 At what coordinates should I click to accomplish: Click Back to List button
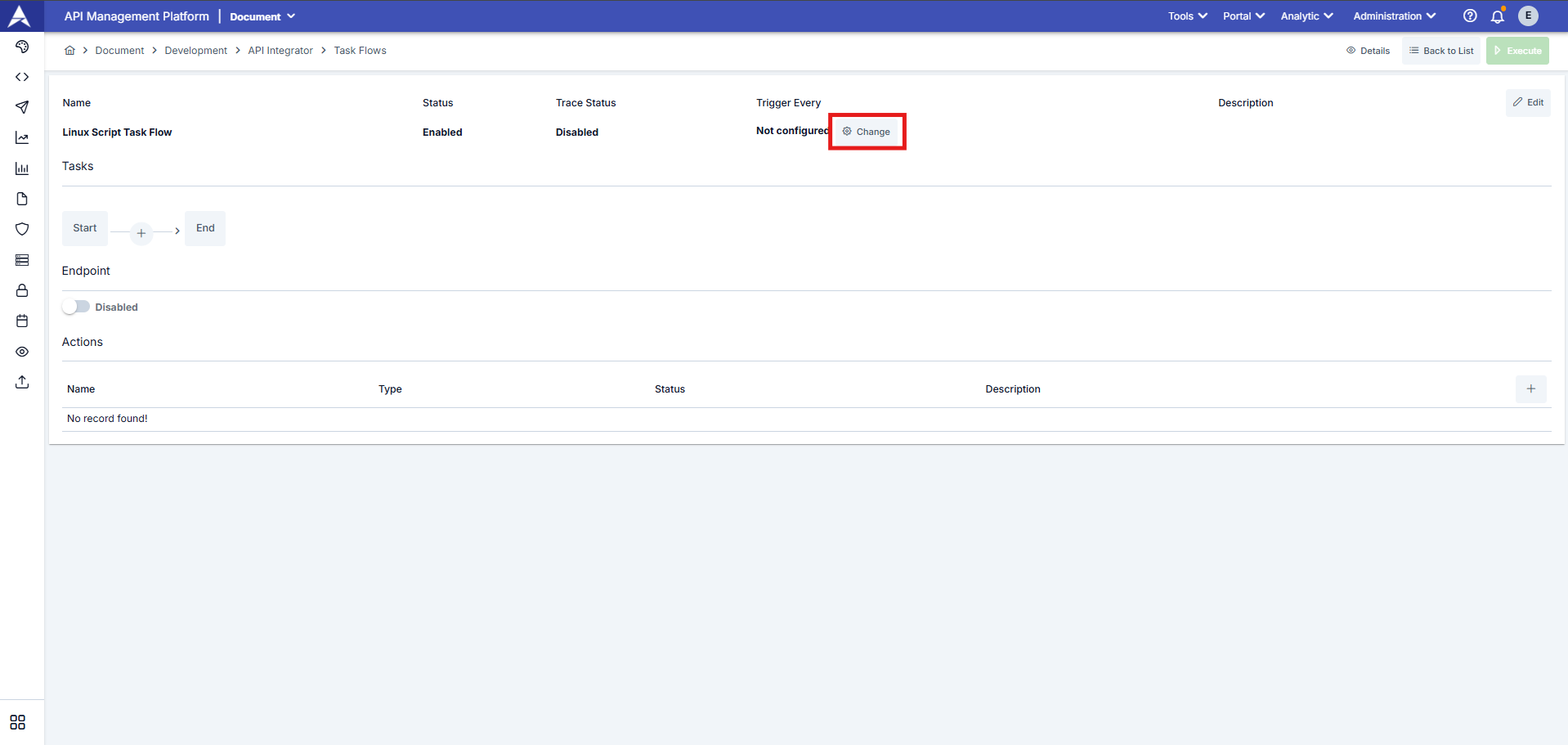tap(1441, 51)
